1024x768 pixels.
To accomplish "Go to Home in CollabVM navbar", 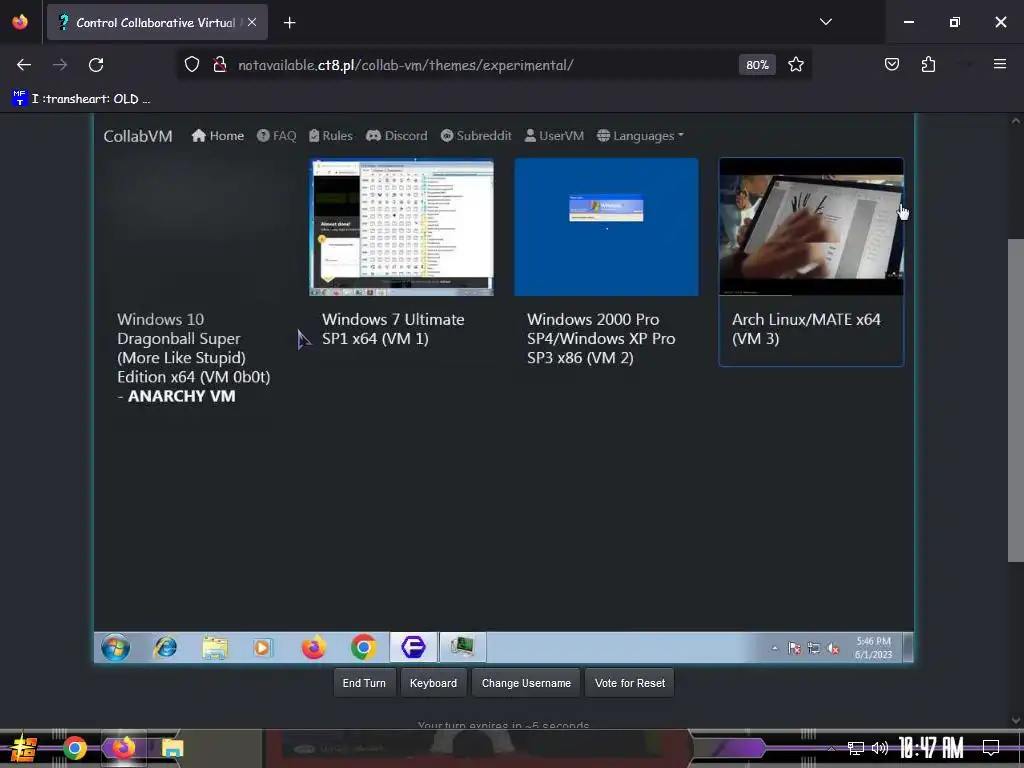I will [217, 136].
